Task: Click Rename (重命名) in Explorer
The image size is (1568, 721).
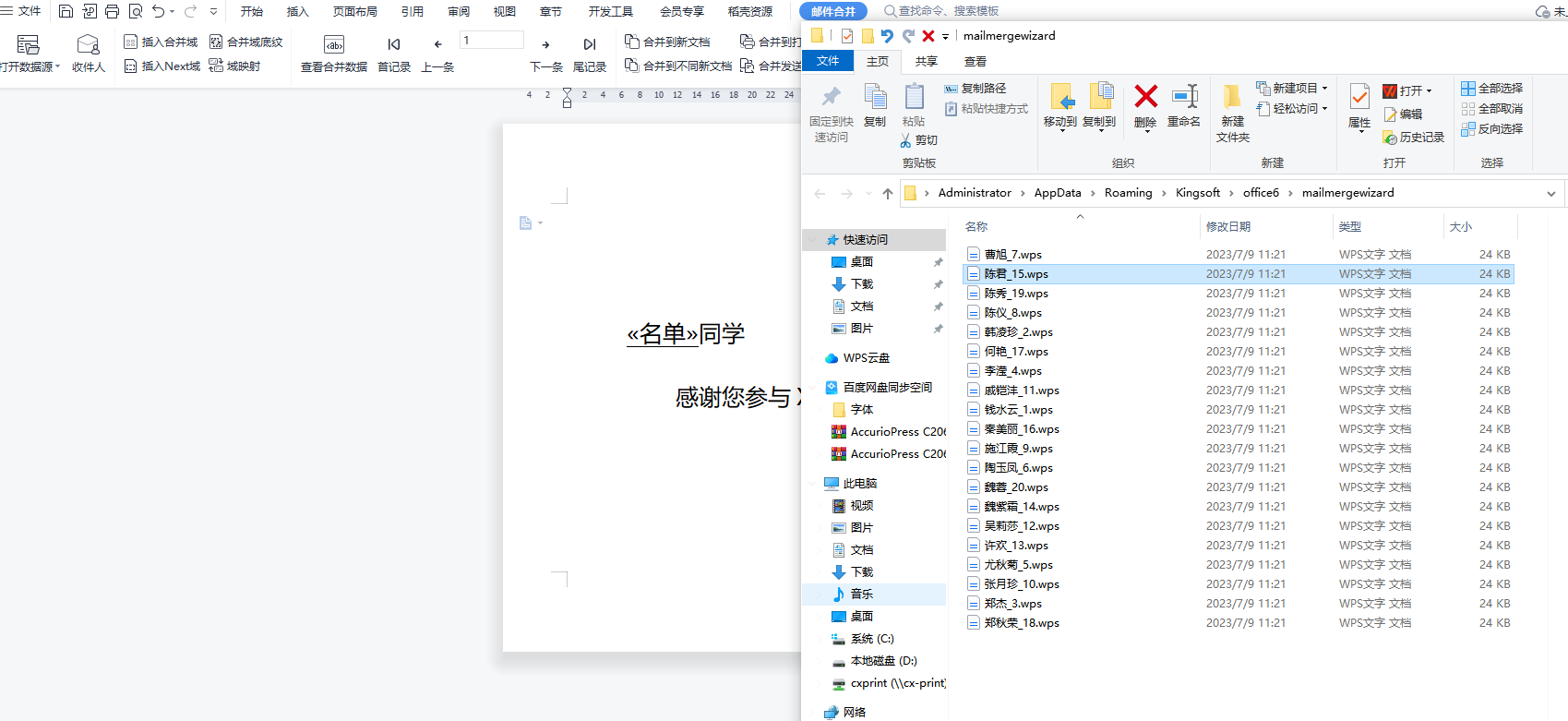Action: 1184,106
